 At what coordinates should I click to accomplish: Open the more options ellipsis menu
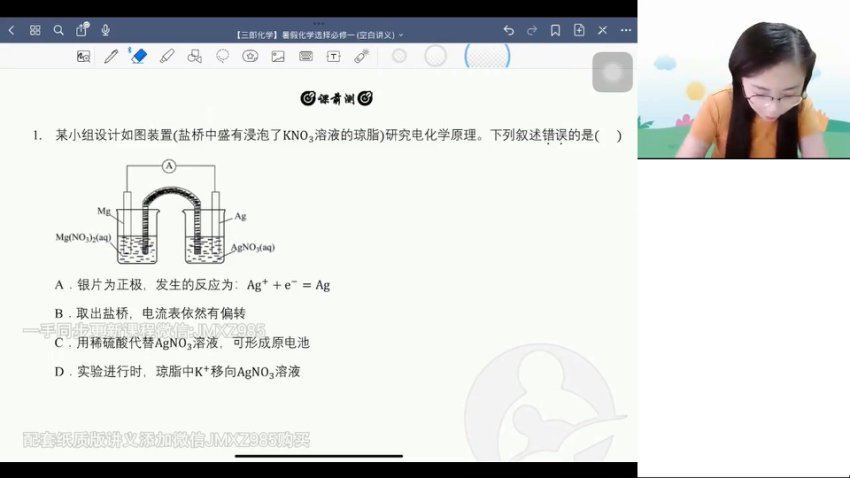[626, 30]
